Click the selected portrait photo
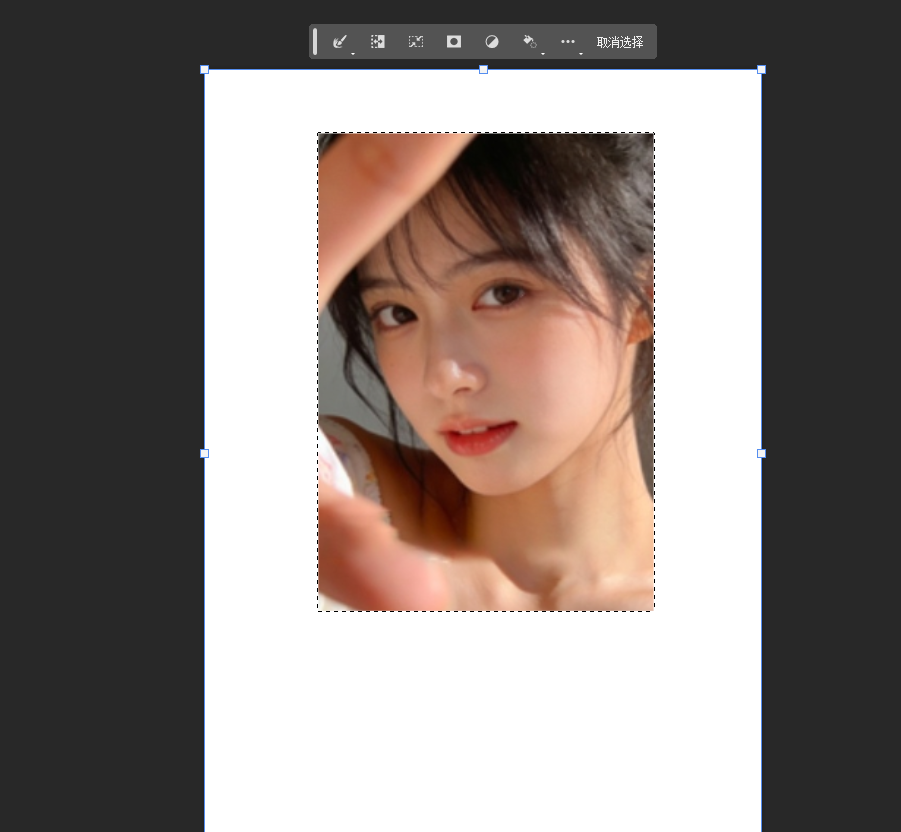Screen dimensions: 901x832 (486, 372)
